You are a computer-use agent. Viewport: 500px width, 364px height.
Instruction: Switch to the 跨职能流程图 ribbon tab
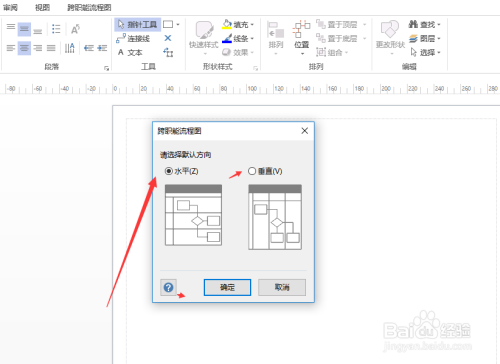pos(89,7)
